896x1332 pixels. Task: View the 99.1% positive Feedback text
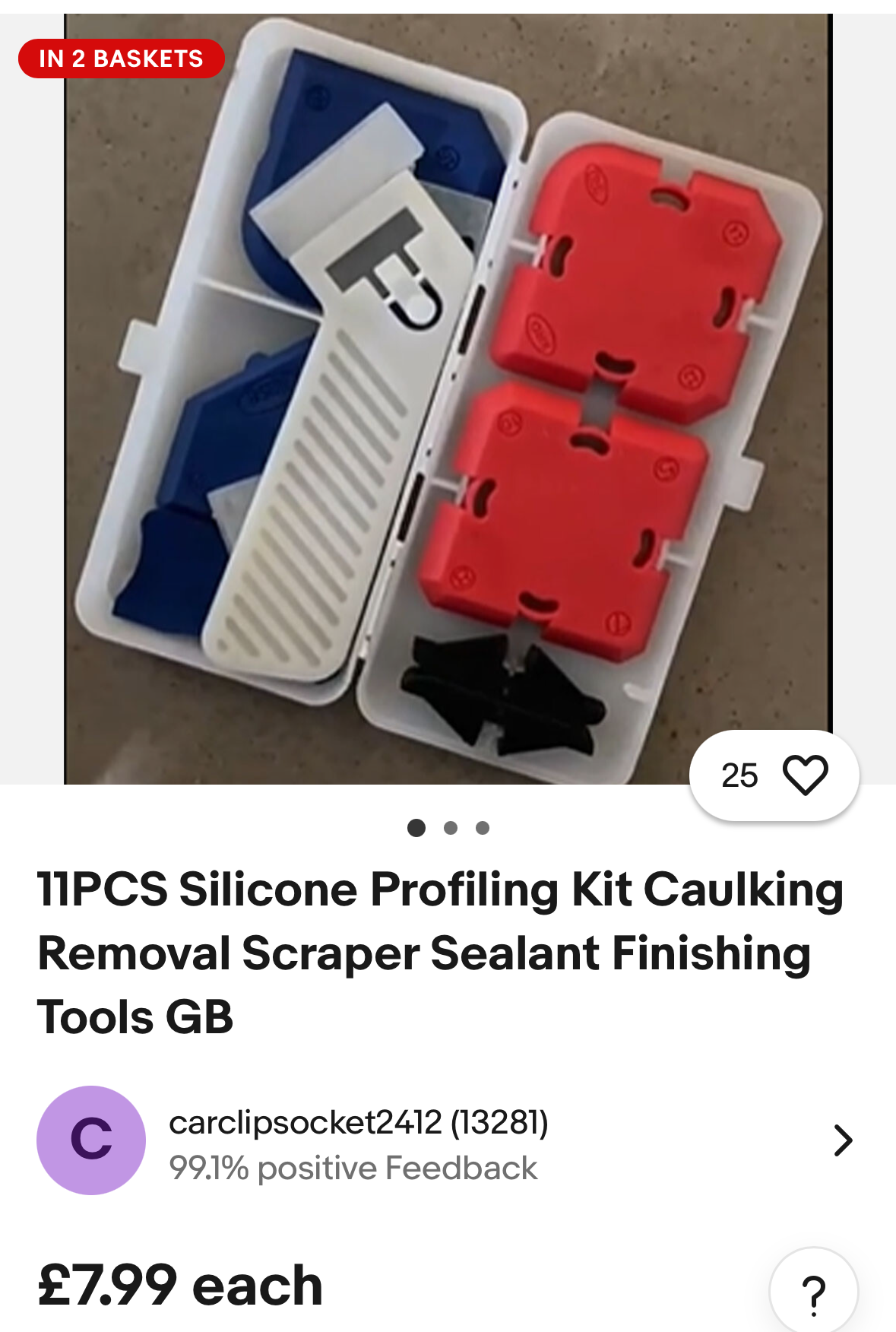(x=353, y=1168)
